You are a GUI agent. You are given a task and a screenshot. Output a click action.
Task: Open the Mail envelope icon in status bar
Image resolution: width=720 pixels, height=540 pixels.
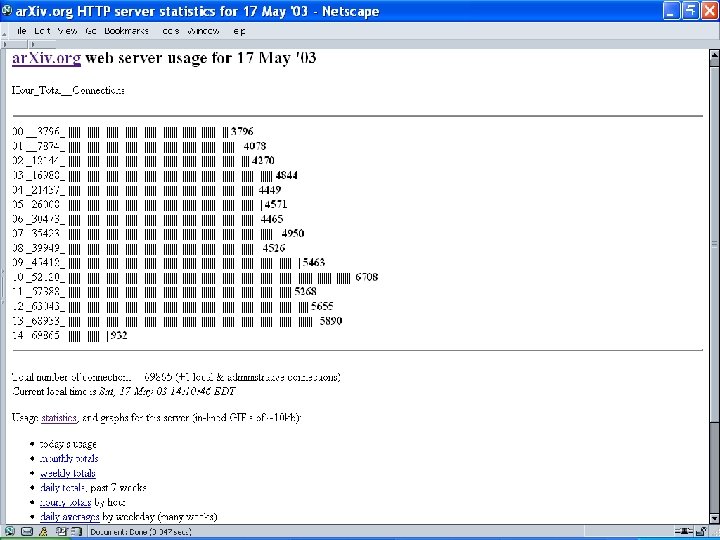click(27, 531)
